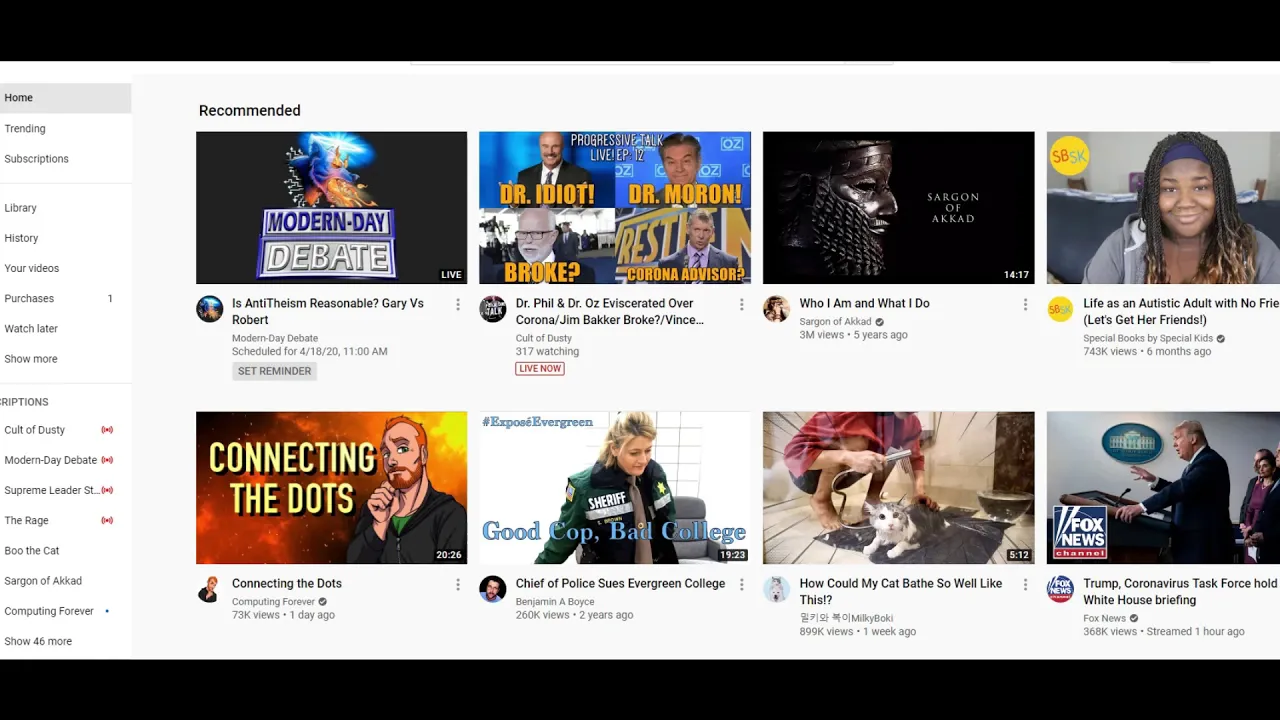Screen dimensions: 1280x720
Task: Open options menu for Dr. Phil & Dr. Oz video
Action: [742, 304]
